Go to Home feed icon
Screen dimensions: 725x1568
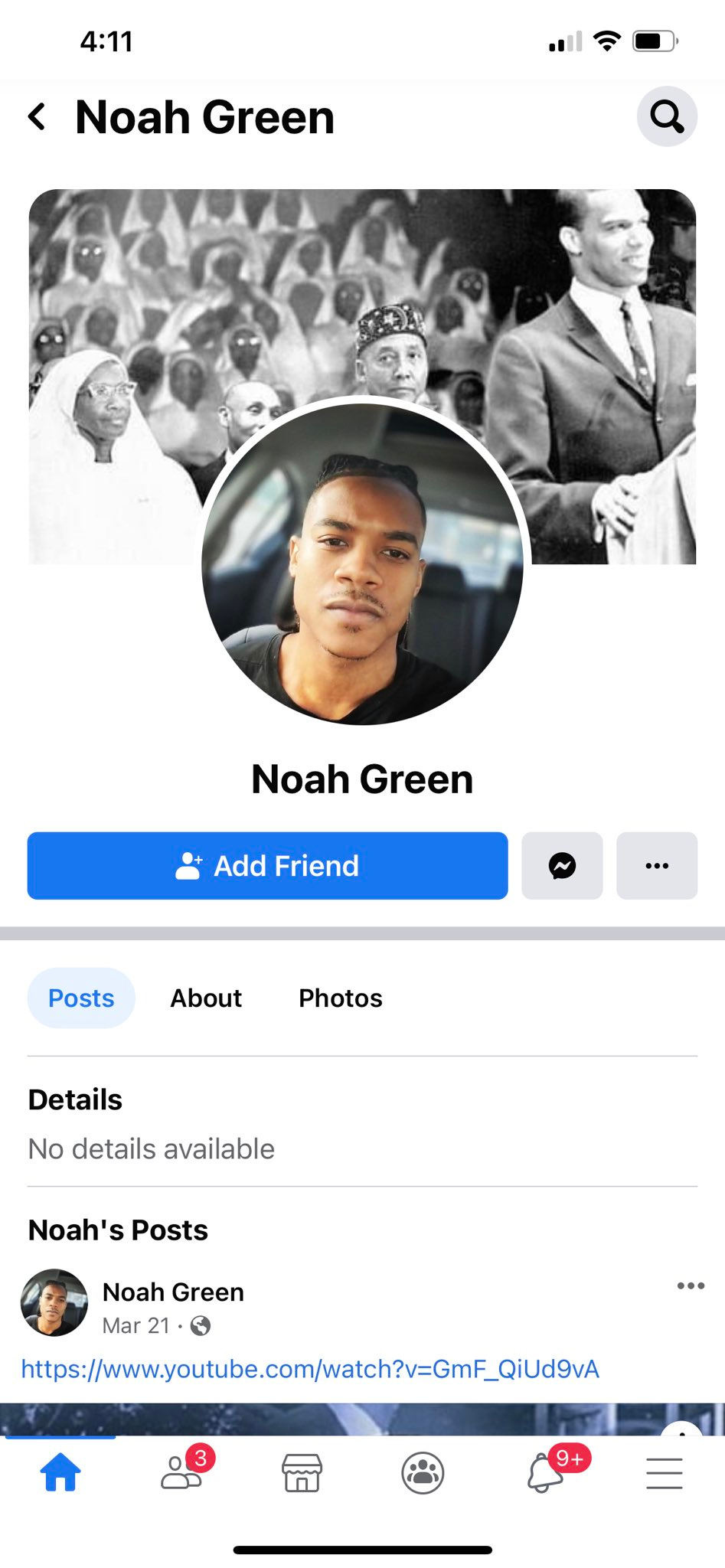60,1472
